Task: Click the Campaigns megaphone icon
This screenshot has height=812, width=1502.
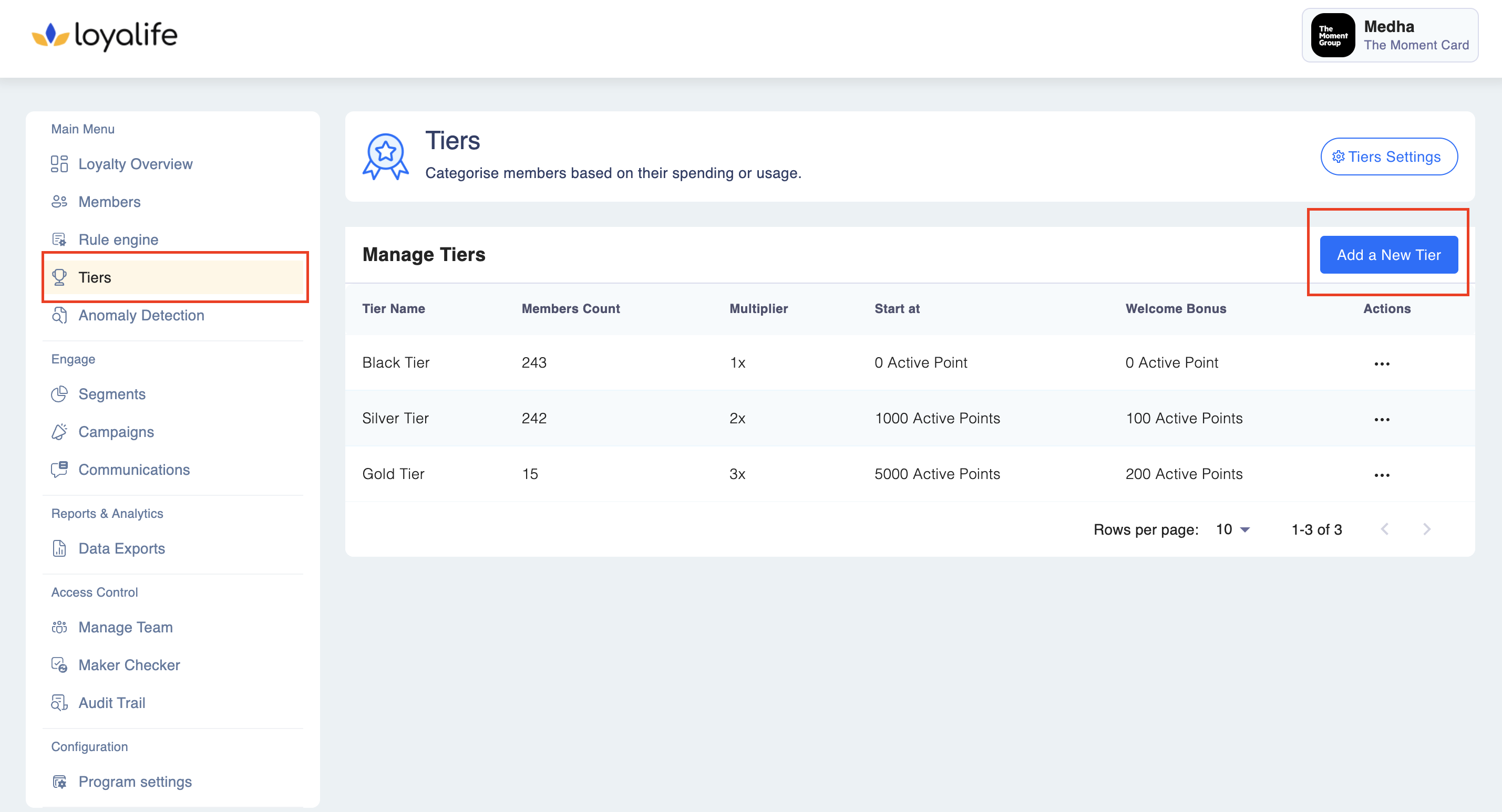Action: click(x=59, y=432)
